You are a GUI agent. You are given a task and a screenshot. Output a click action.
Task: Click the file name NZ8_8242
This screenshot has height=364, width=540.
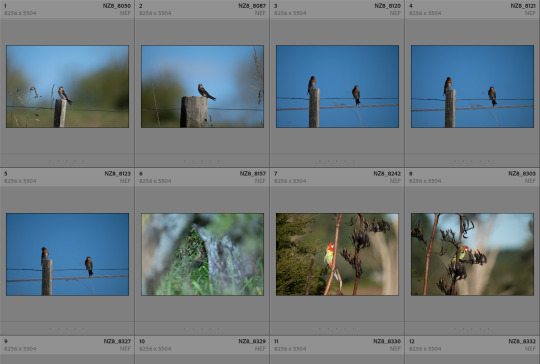[x=387, y=174]
